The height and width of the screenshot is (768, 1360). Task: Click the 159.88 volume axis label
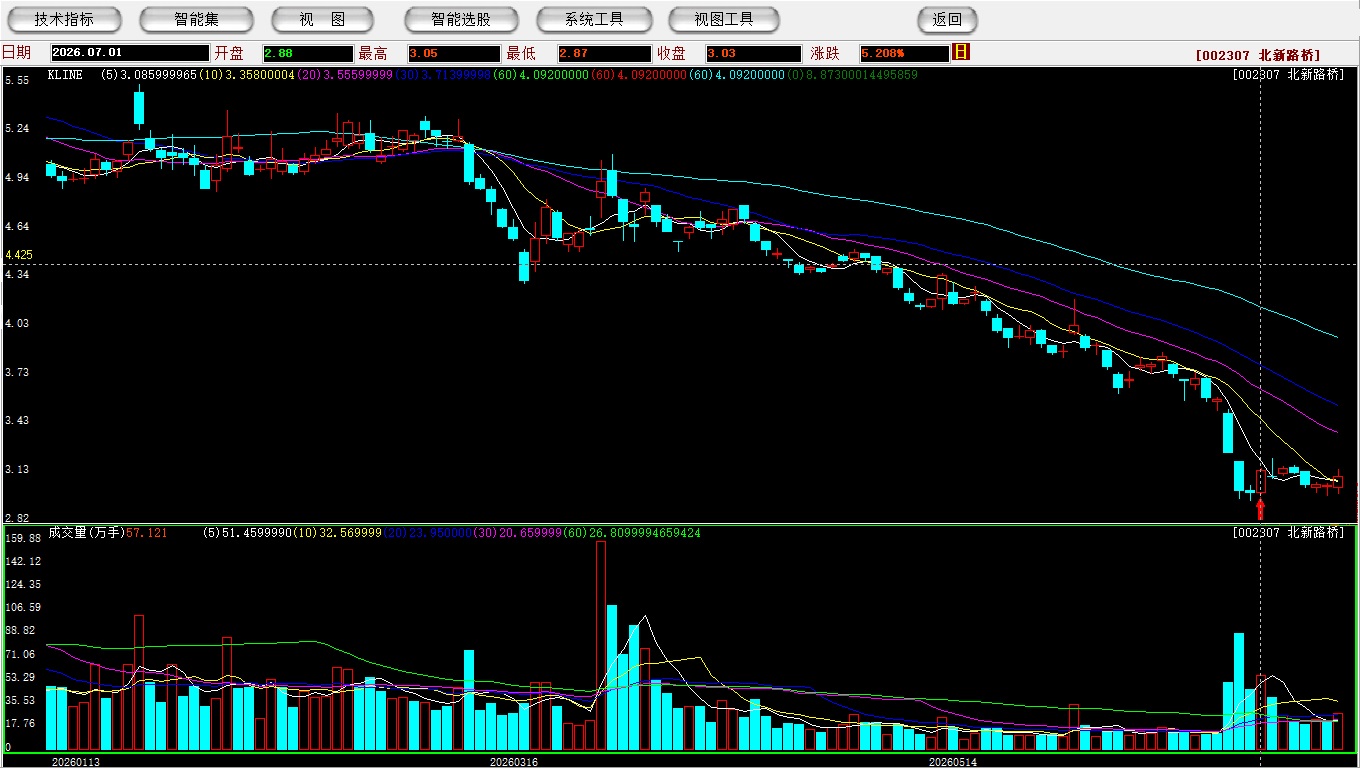pyautogui.click(x=22, y=538)
